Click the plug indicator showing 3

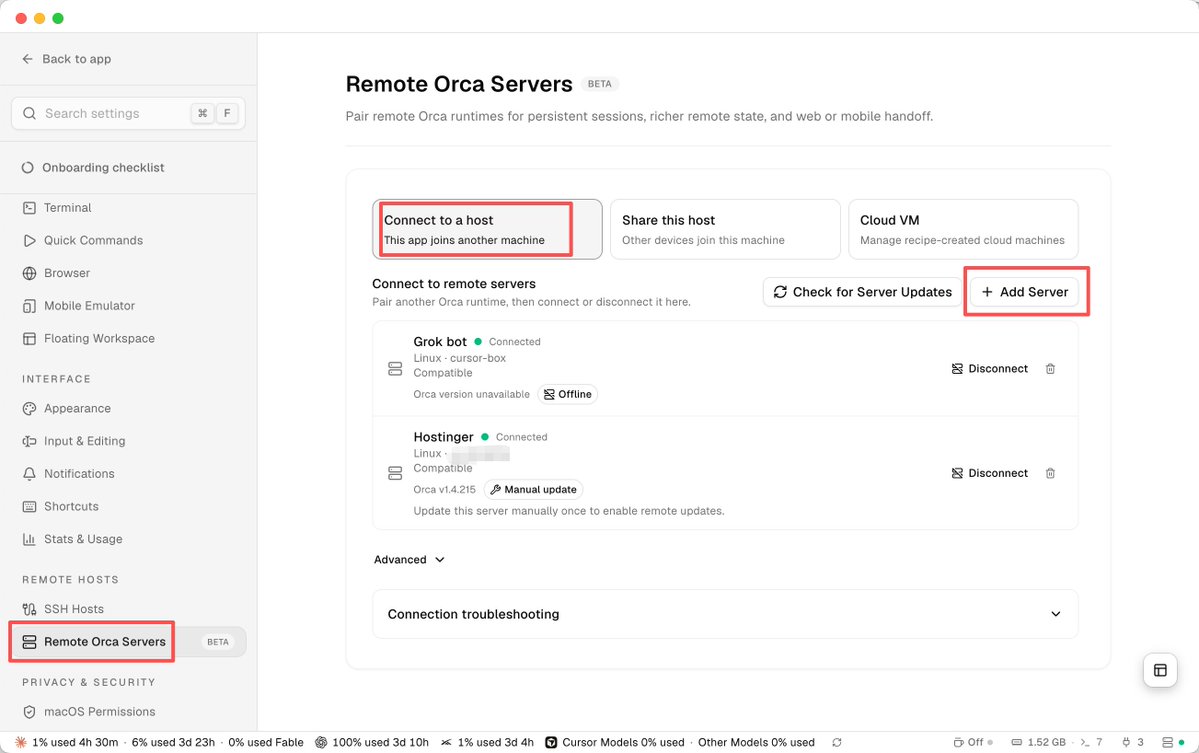[x=1132, y=742]
